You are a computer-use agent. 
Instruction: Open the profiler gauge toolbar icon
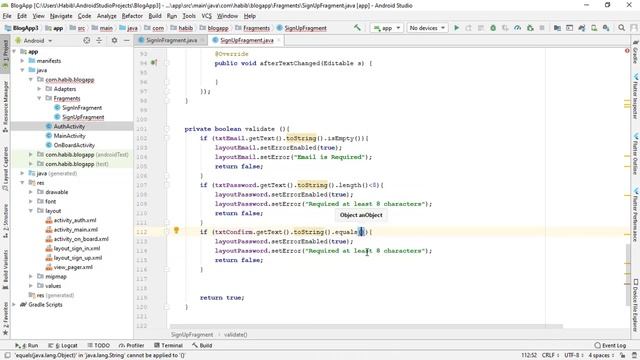[518, 28]
